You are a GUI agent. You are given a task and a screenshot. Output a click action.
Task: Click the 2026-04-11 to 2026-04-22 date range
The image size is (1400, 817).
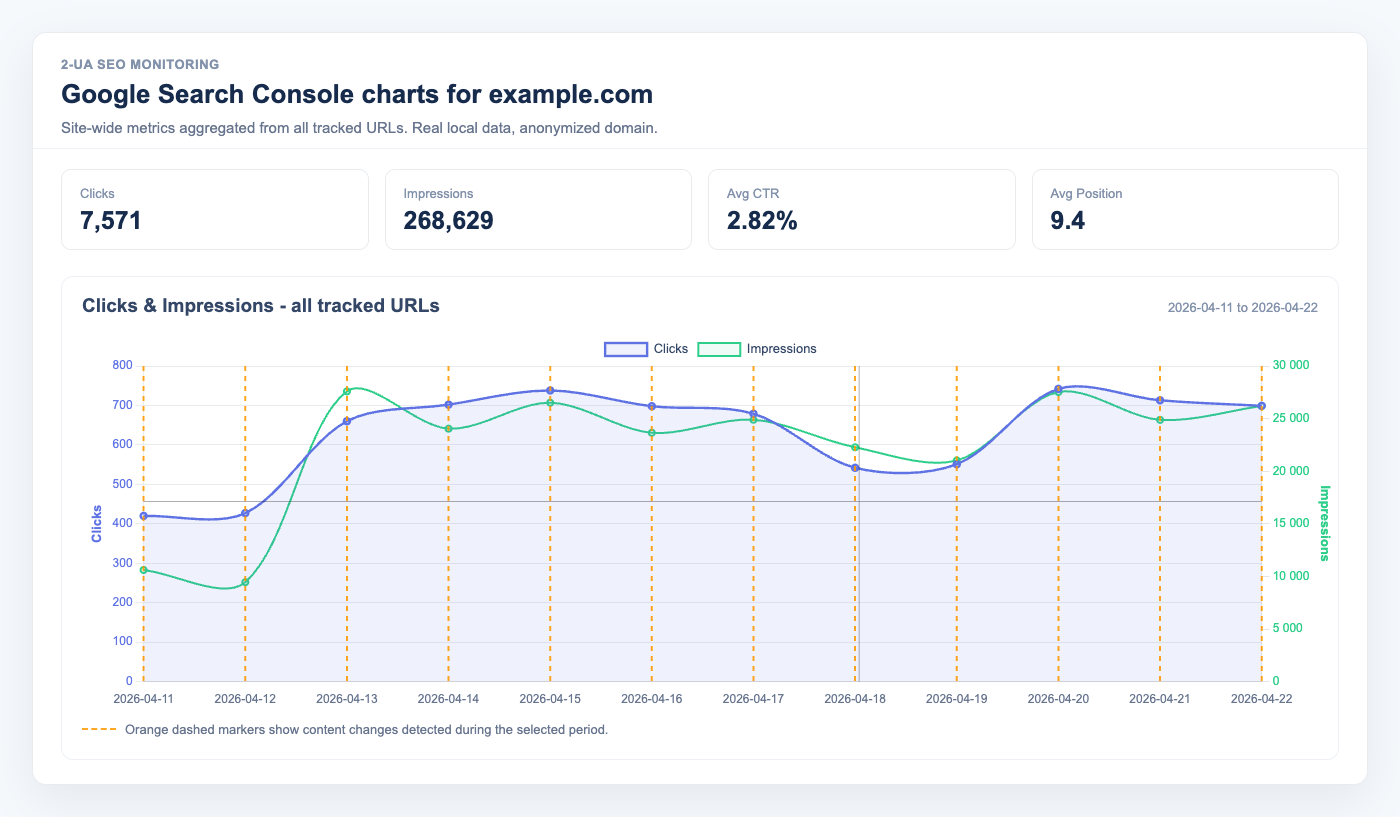[1243, 307]
